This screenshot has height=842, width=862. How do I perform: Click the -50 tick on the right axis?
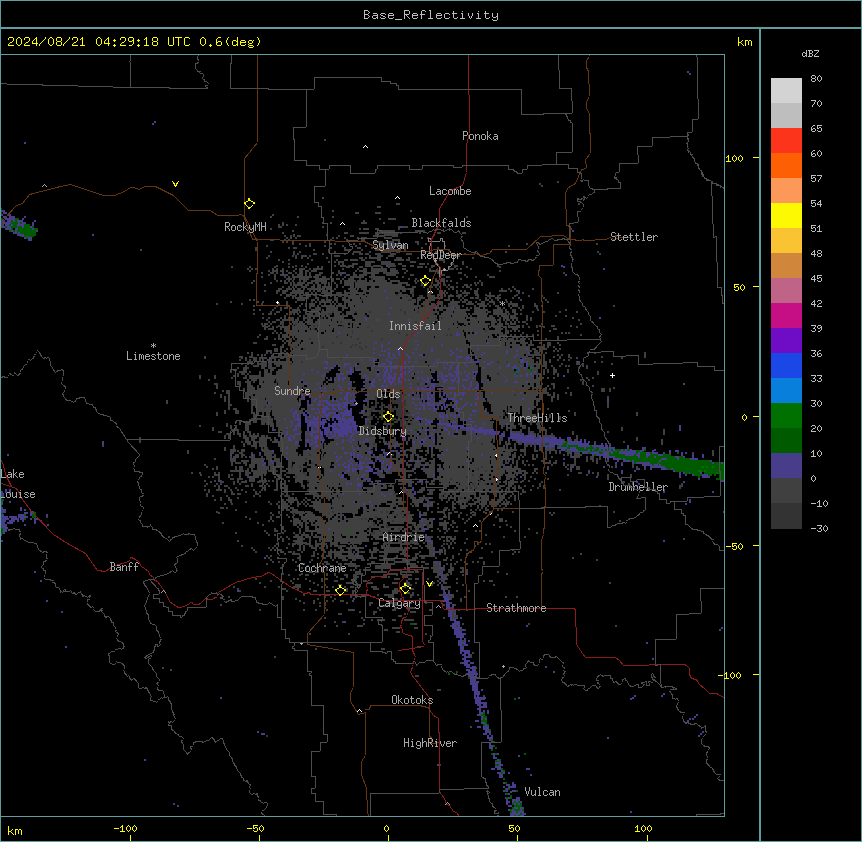click(x=733, y=546)
